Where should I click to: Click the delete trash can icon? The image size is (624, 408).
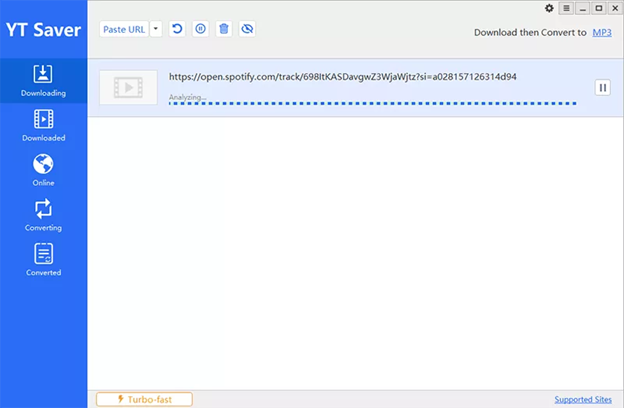point(224,29)
